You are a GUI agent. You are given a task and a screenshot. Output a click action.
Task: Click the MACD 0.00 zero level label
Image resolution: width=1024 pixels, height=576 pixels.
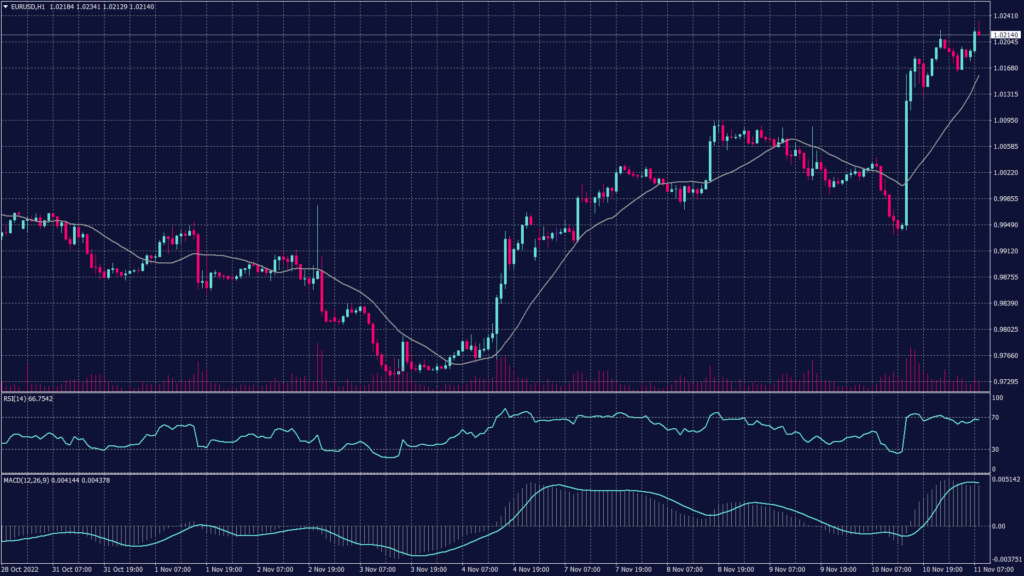(x=999, y=526)
